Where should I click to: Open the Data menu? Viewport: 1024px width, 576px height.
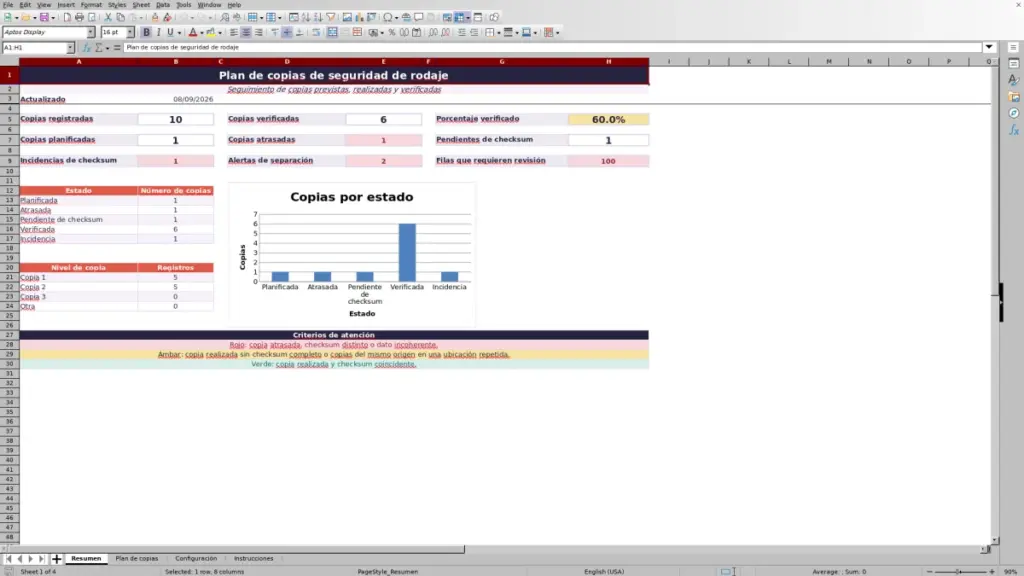pos(163,5)
